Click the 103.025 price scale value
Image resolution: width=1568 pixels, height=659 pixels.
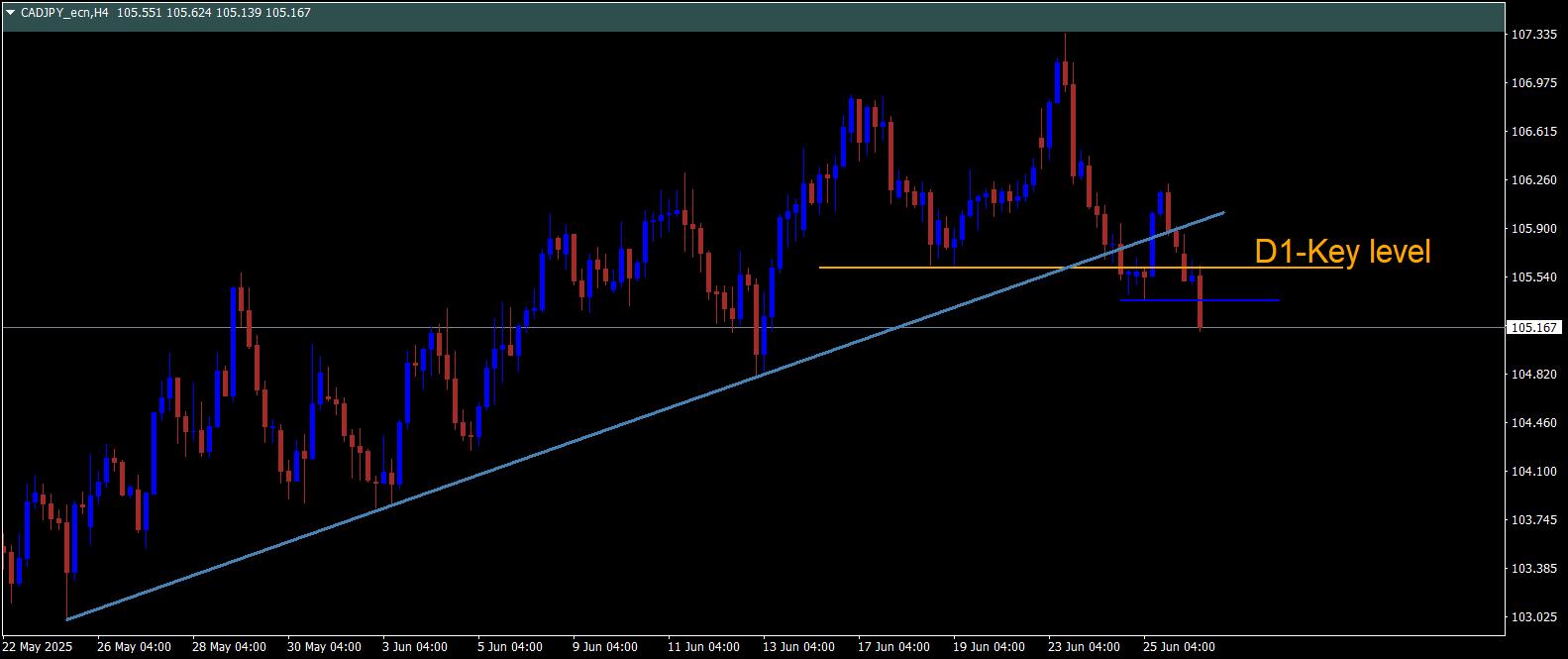coord(1533,617)
